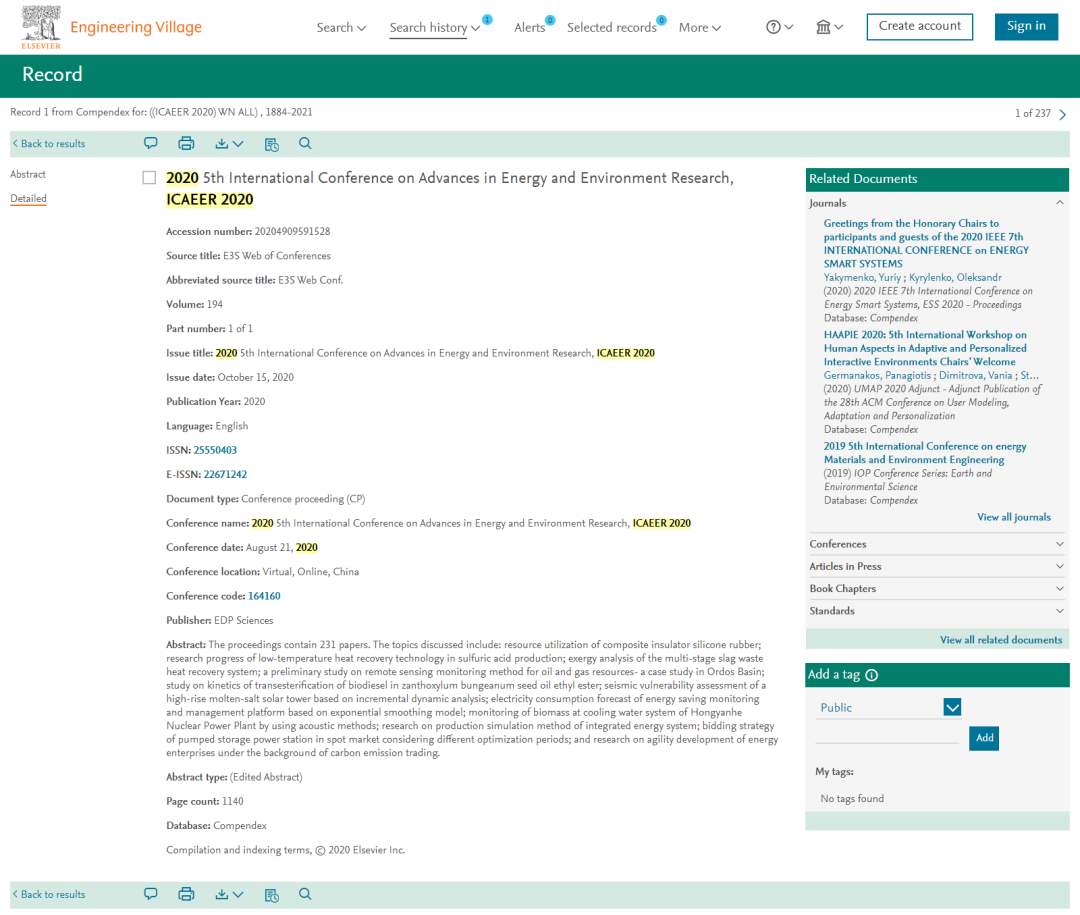
Task: Click the upper document-with-clock icon
Action: click(x=271, y=144)
